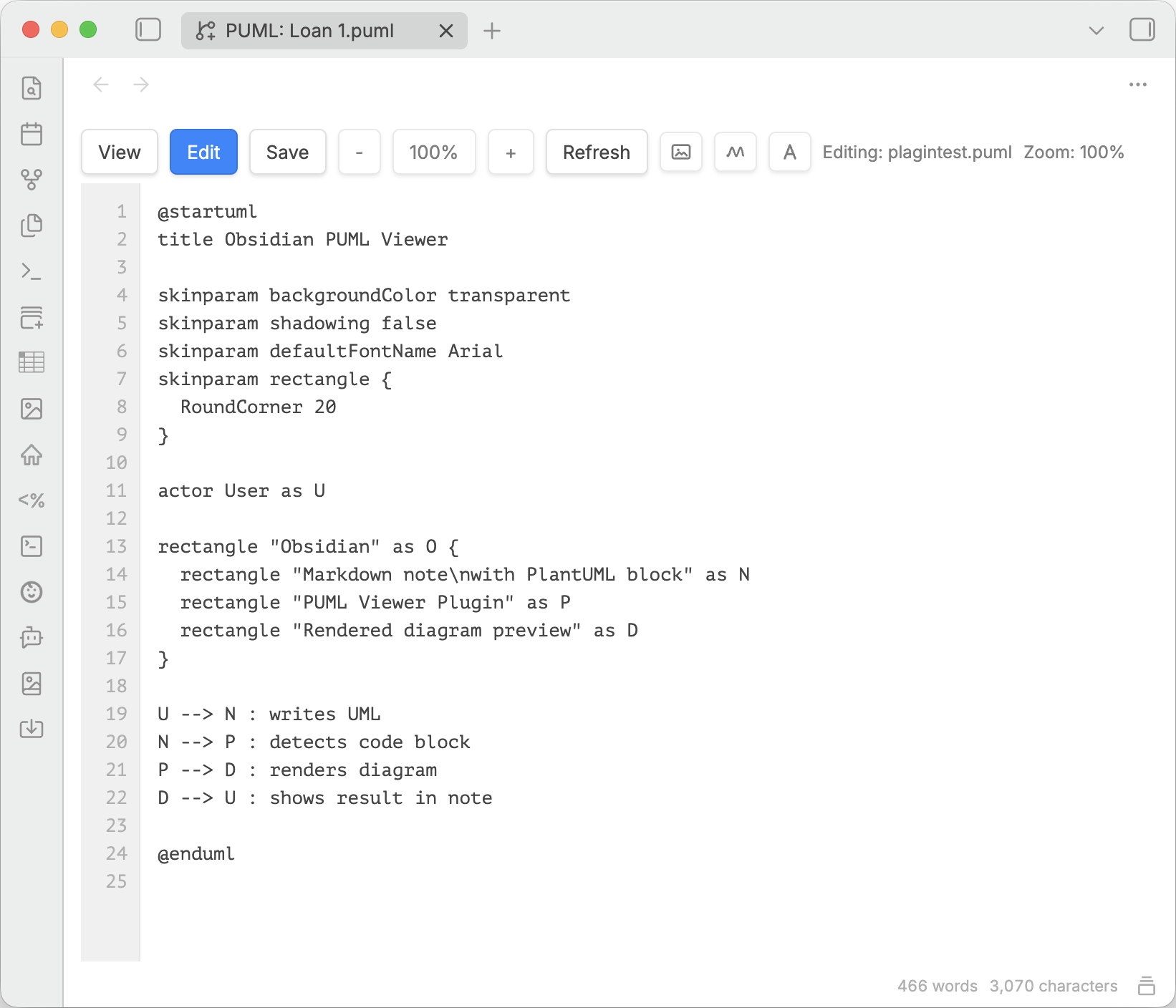The image size is (1176, 1008).
Task: Open the copy documents ribbon icon
Action: click(x=32, y=226)
